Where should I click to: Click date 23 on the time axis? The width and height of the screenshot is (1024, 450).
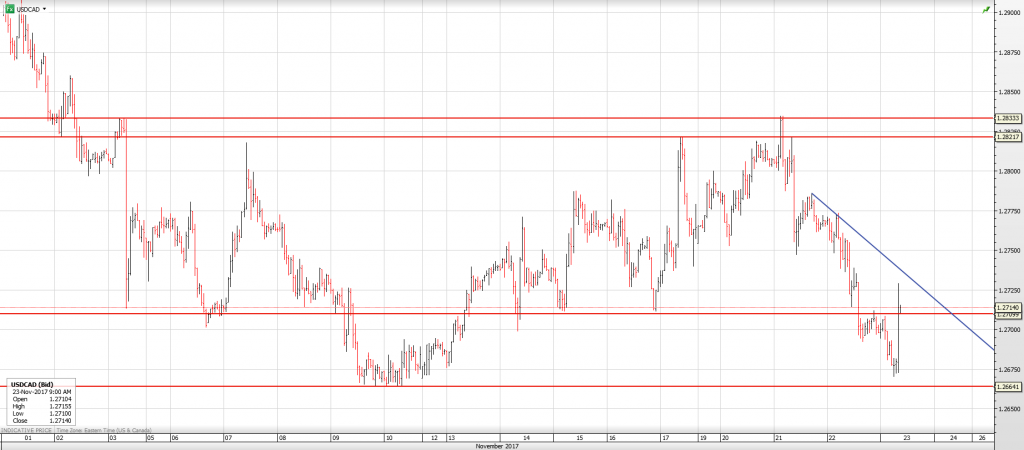[x=904, y=438]
